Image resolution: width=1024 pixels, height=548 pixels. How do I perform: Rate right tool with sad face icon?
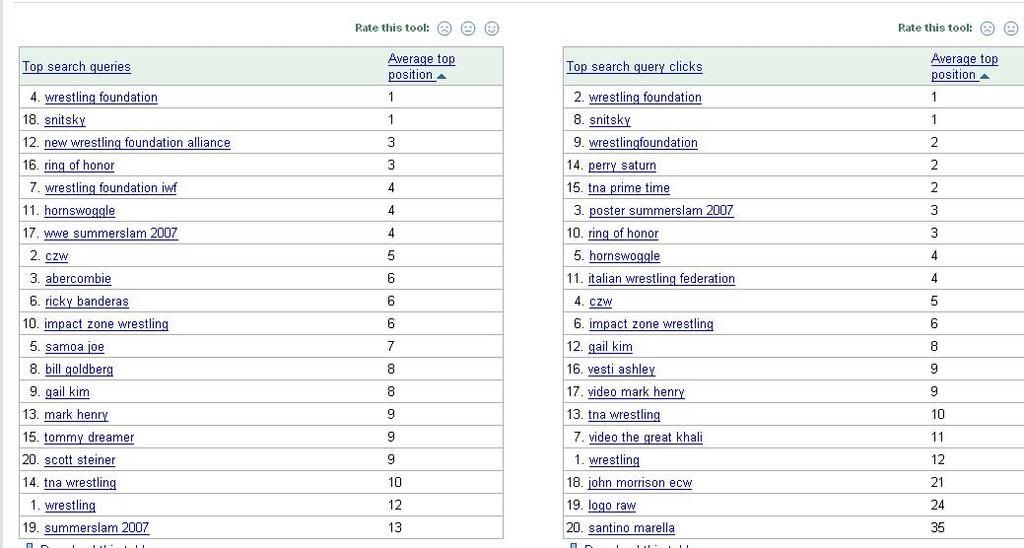(987, 28)
